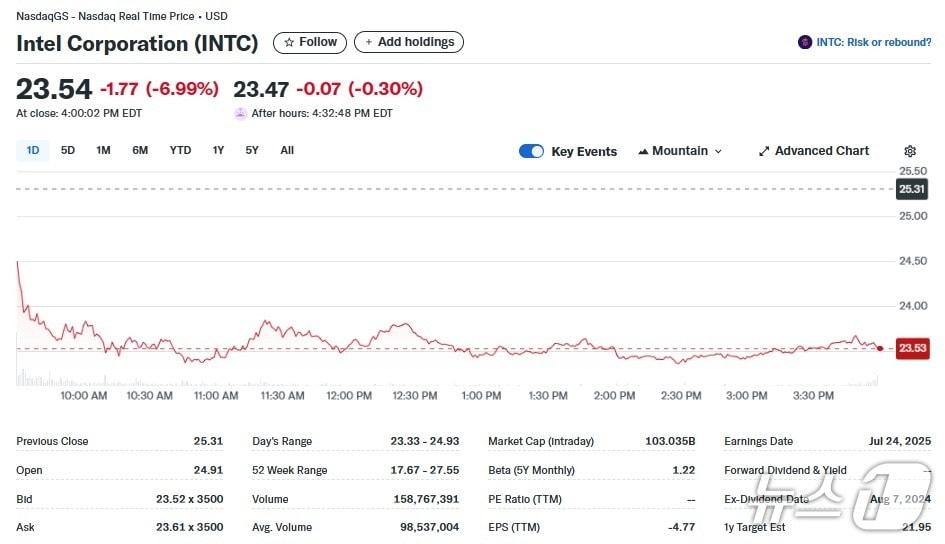Switch chart to YTD range
Image resolution: width=945 pixels, height=544 pixels.
180,150
